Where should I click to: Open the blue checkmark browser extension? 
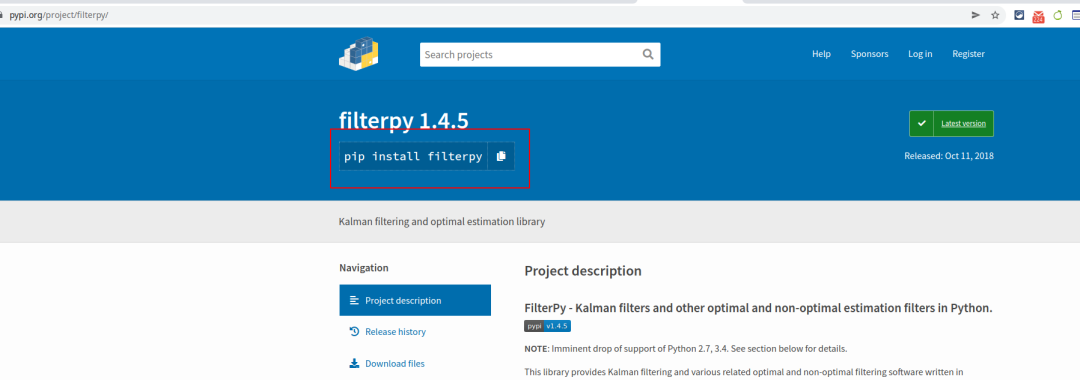[1019, 15]
